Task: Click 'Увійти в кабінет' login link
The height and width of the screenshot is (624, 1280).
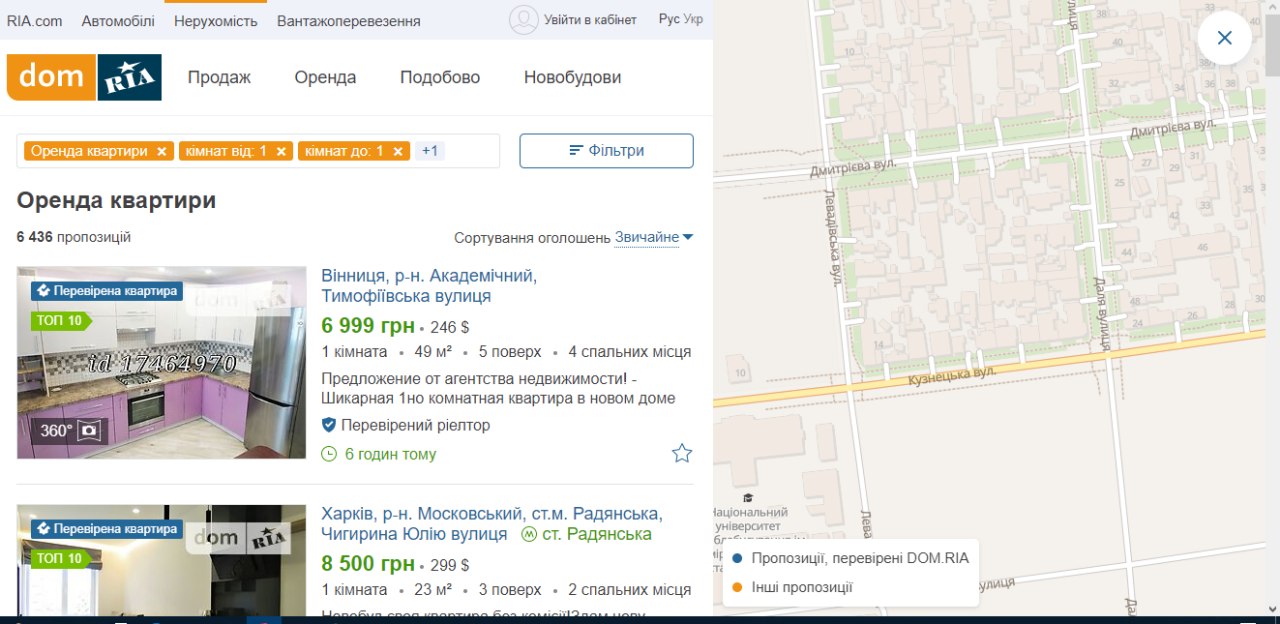Action: click(590, 20)
